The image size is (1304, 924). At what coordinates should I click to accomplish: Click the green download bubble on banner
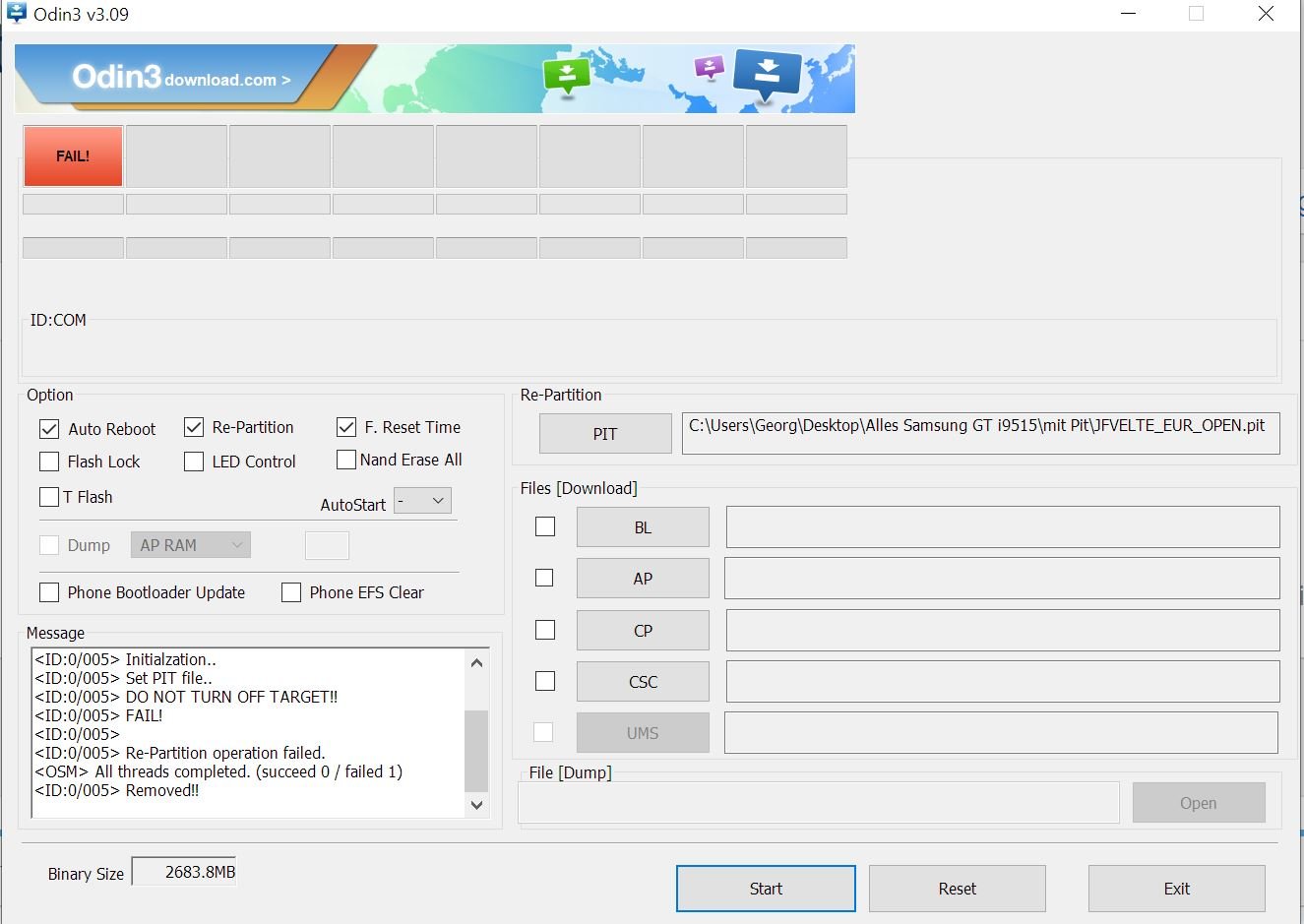click(x=567, y=76)
